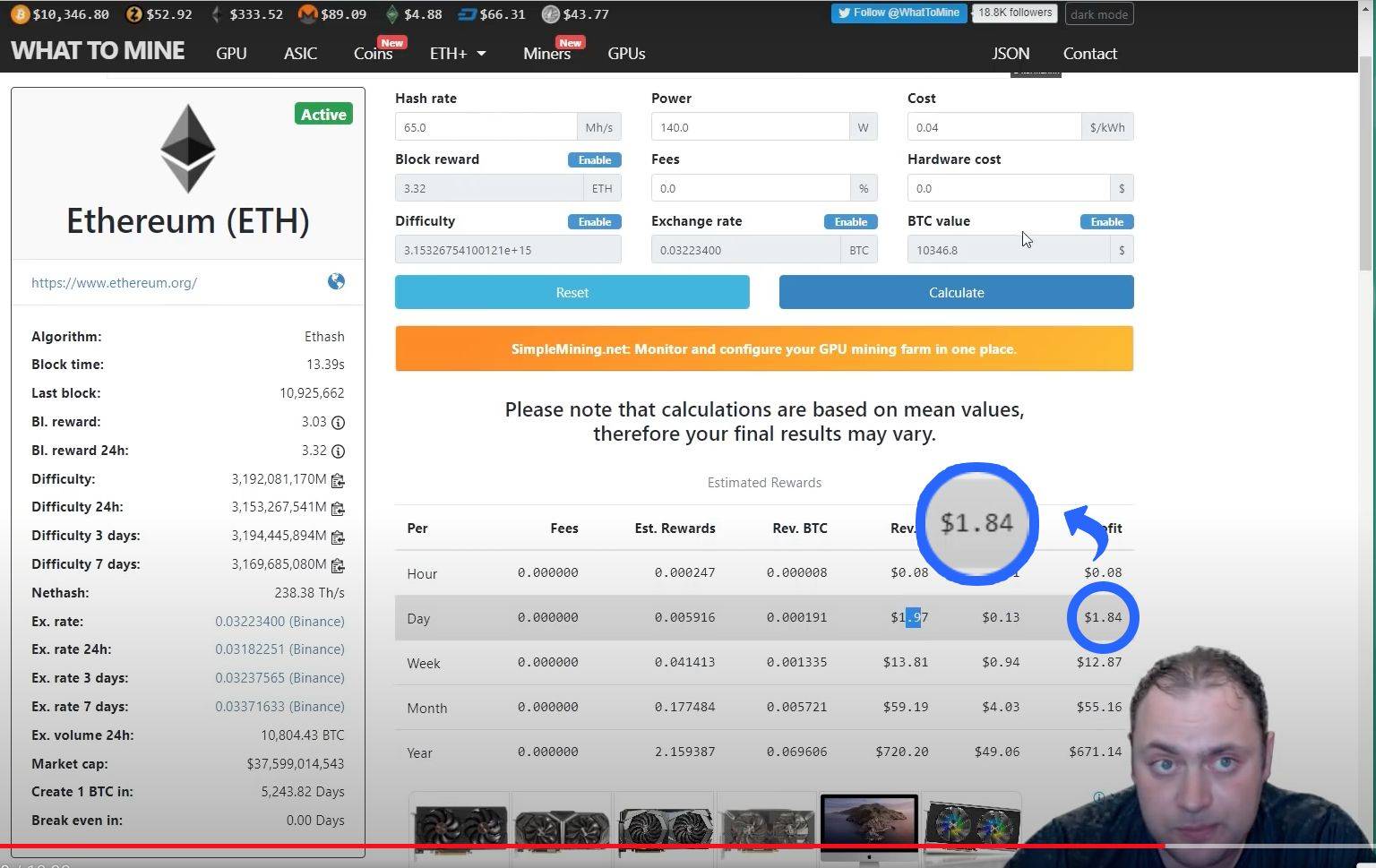The height and width of the screenshot is (868, 1376).
Task: Copy the Difficulty 24h value with clipboard icon
Action: (338, 508)
